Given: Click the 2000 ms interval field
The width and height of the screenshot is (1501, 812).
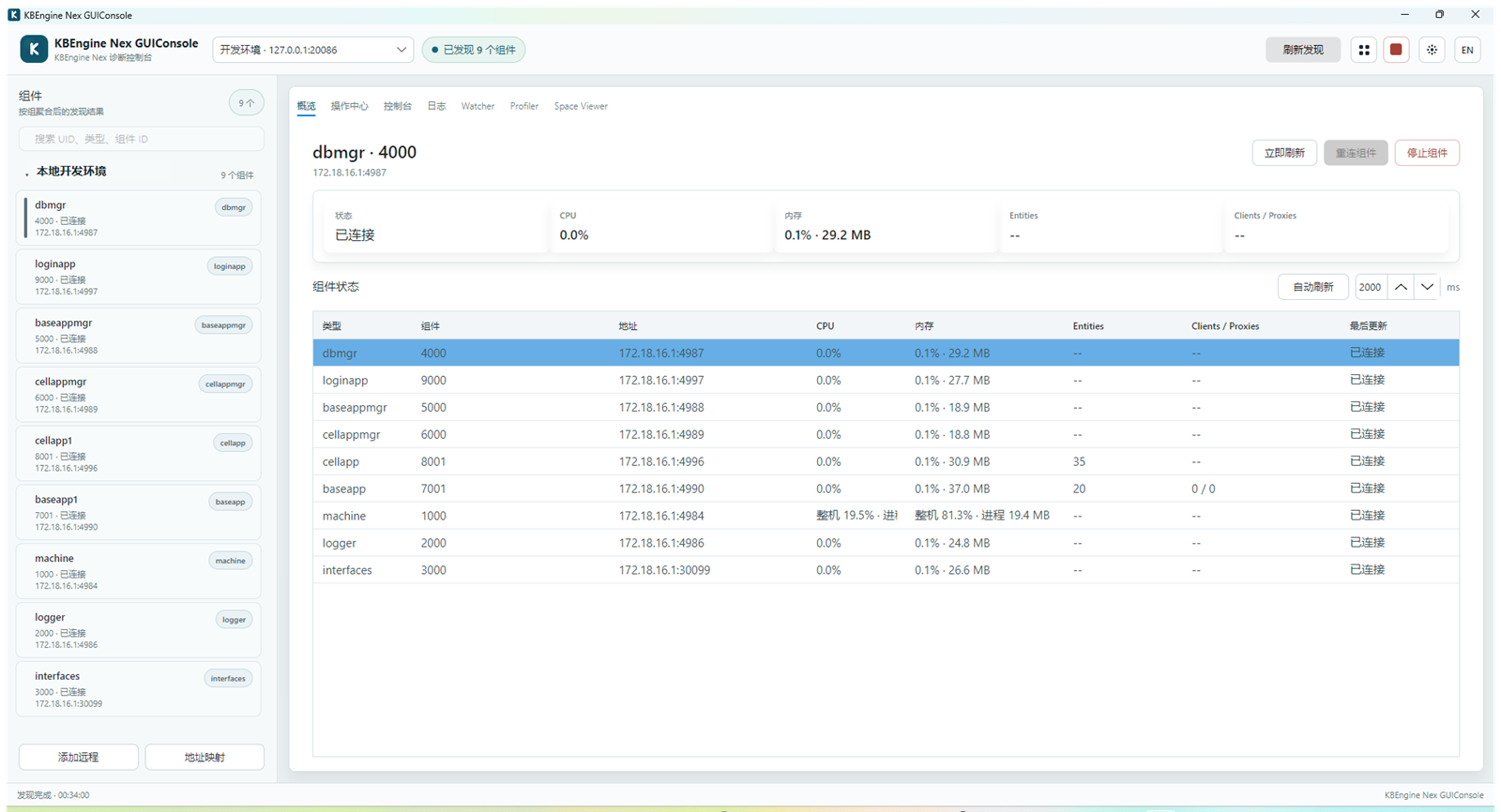Looking at the screenshot, I should pyautogui.click(x=1371, y=287).
